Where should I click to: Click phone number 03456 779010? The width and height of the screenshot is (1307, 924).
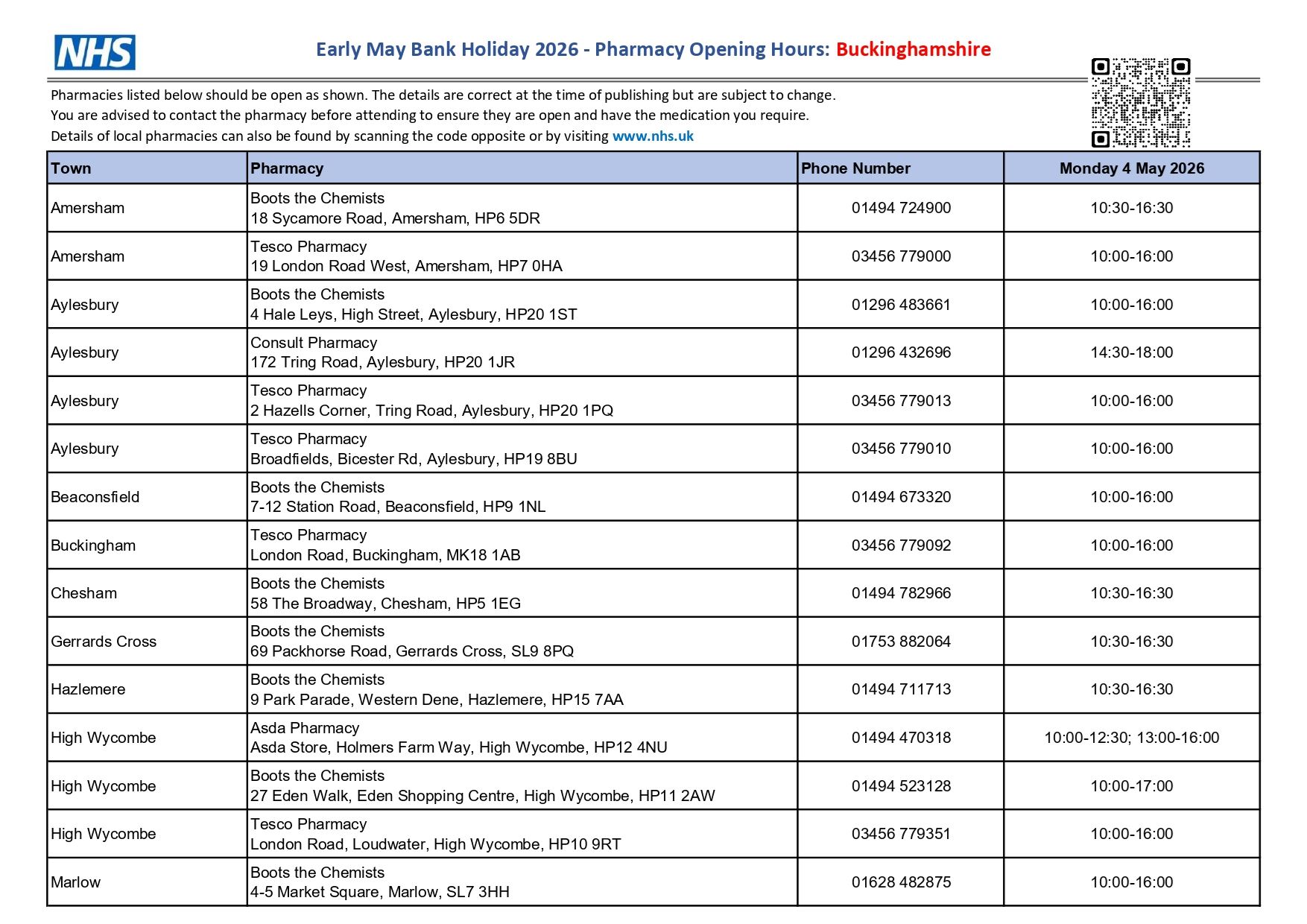901,449
